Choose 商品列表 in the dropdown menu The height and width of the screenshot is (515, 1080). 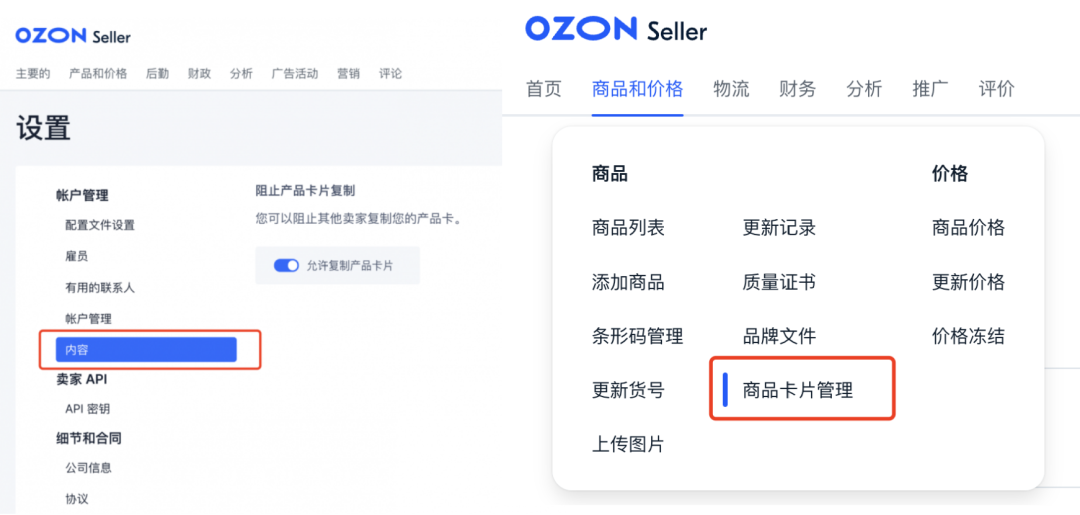click(x=628, y=228)
